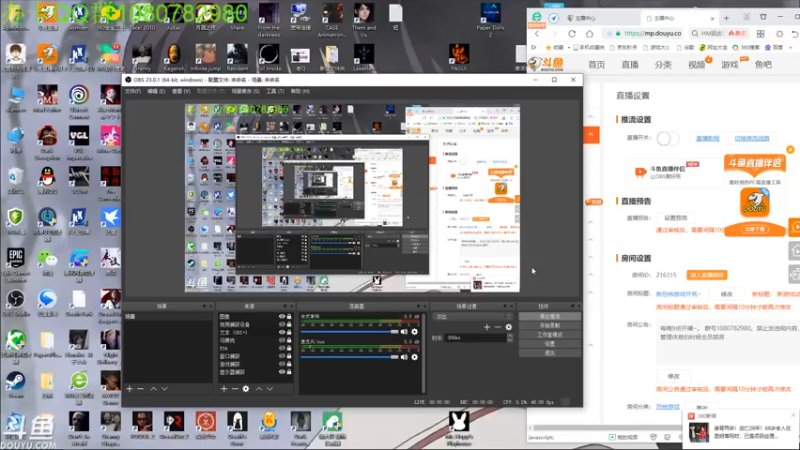800x450 pixels.
Task: Toggle lock on 图像 source
Action: [289, 316]
